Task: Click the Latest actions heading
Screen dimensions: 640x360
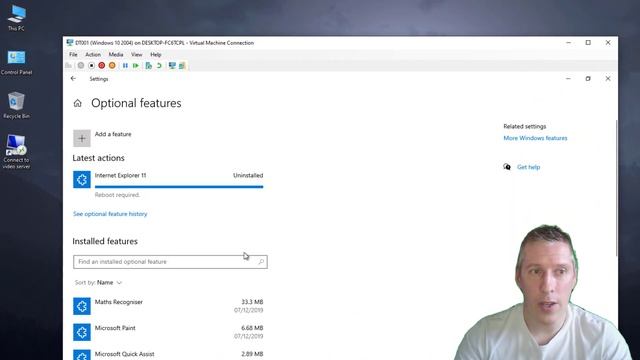Action: click(98, 158)
